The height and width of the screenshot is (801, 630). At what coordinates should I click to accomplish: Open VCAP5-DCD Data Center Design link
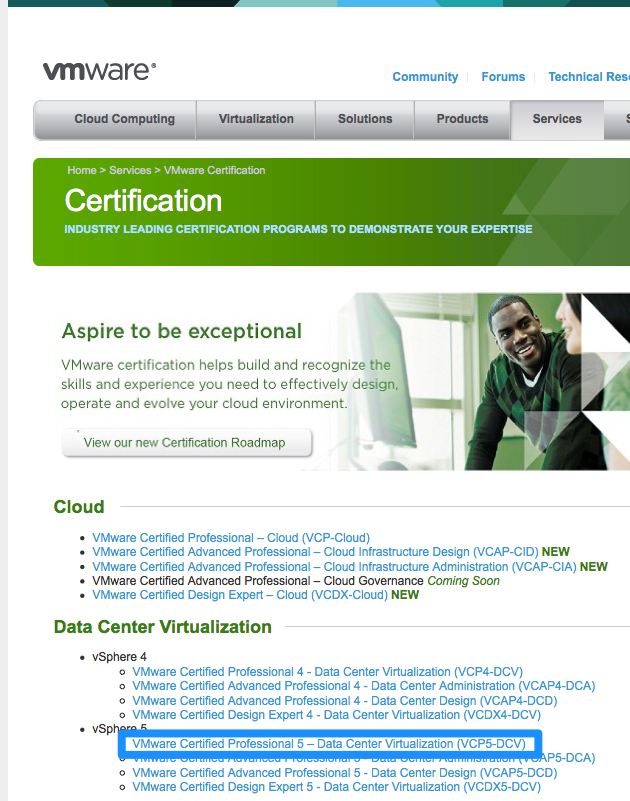pyautogui.click(x=345, y=772)
